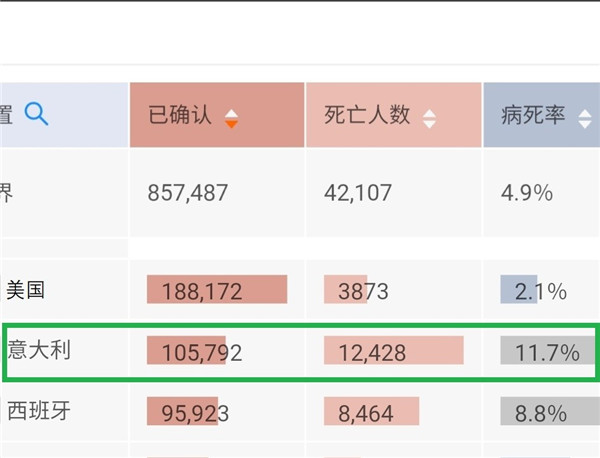Click the 8,464 deaths bar for 西班牙
The image size is (600, 458).
tap(372, 411)
